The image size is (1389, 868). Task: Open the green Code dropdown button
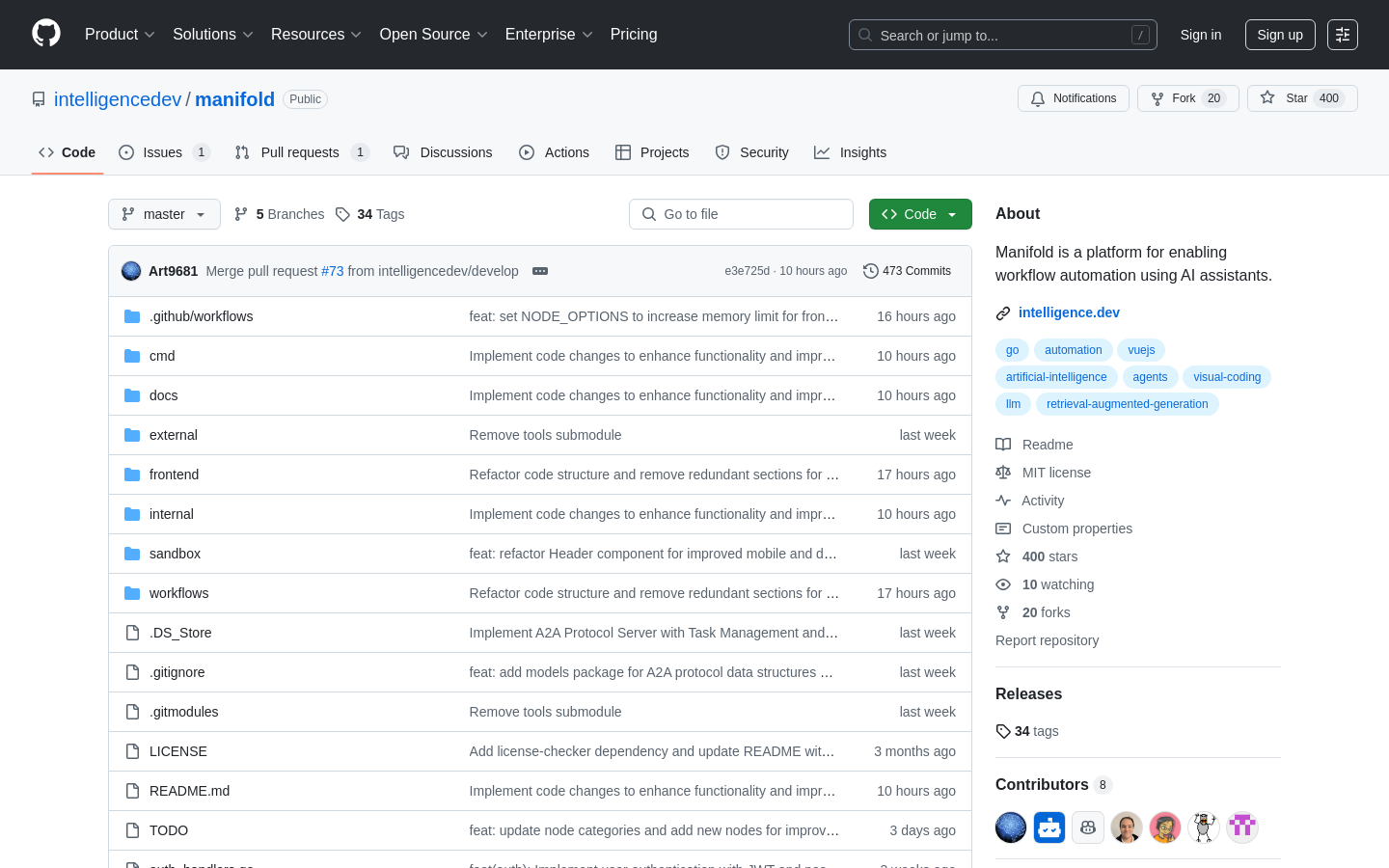pos(920,214)
